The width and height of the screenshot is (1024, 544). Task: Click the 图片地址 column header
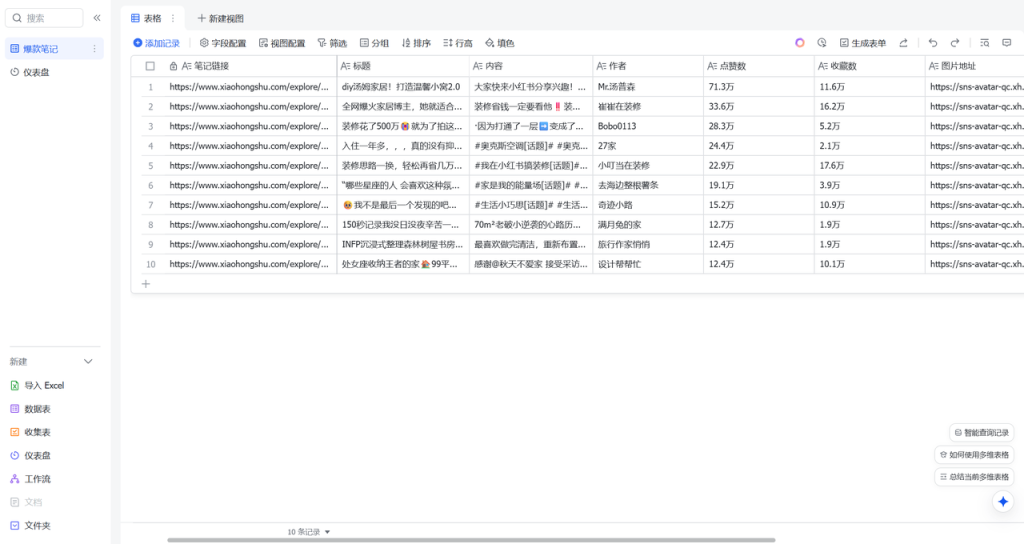[x=974, y=66]
